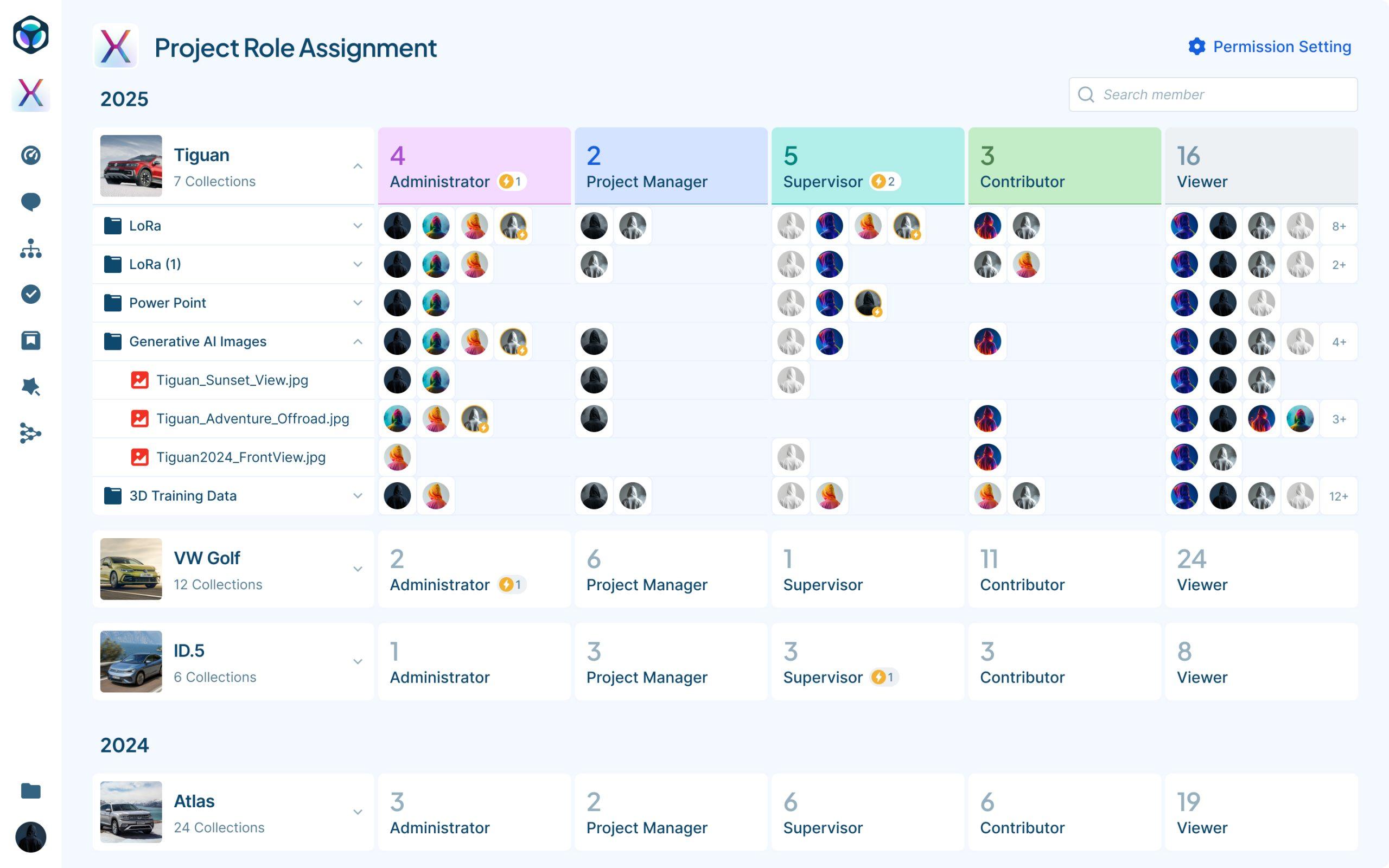Click your profile avatar at sidebar bottom

pos(31,837)
